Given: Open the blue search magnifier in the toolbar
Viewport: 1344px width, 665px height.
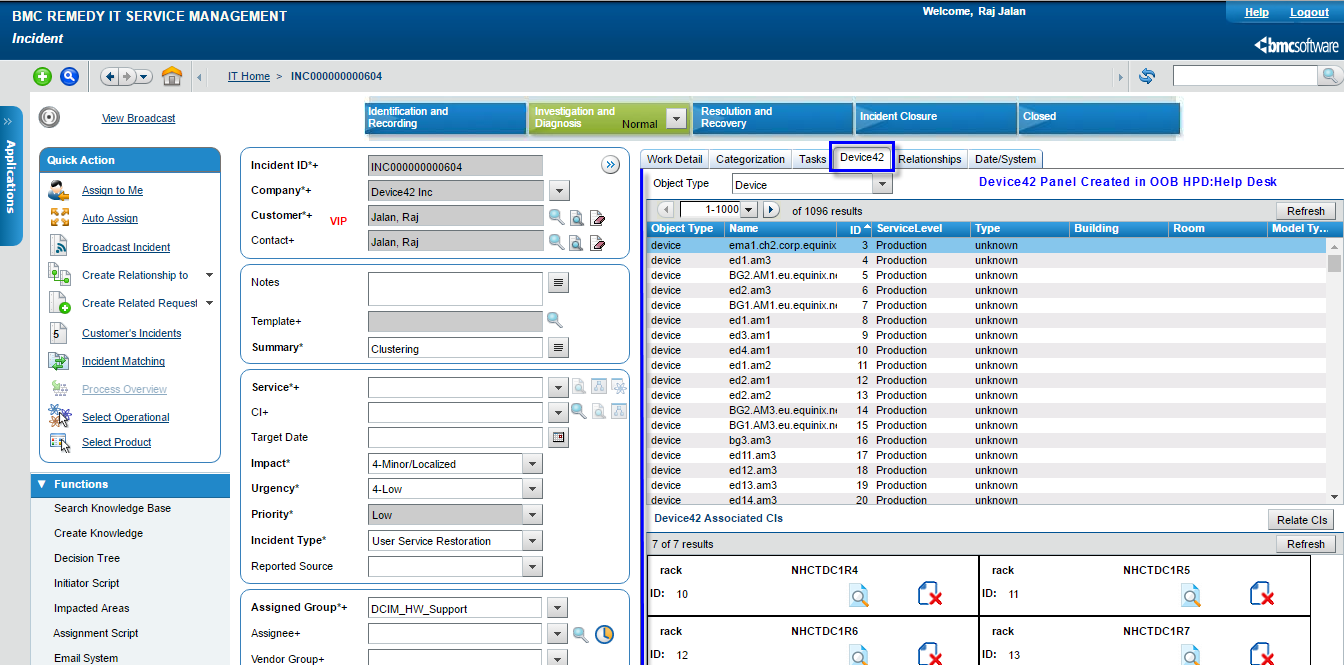Looking at the screenshot, I should (69, 76).
